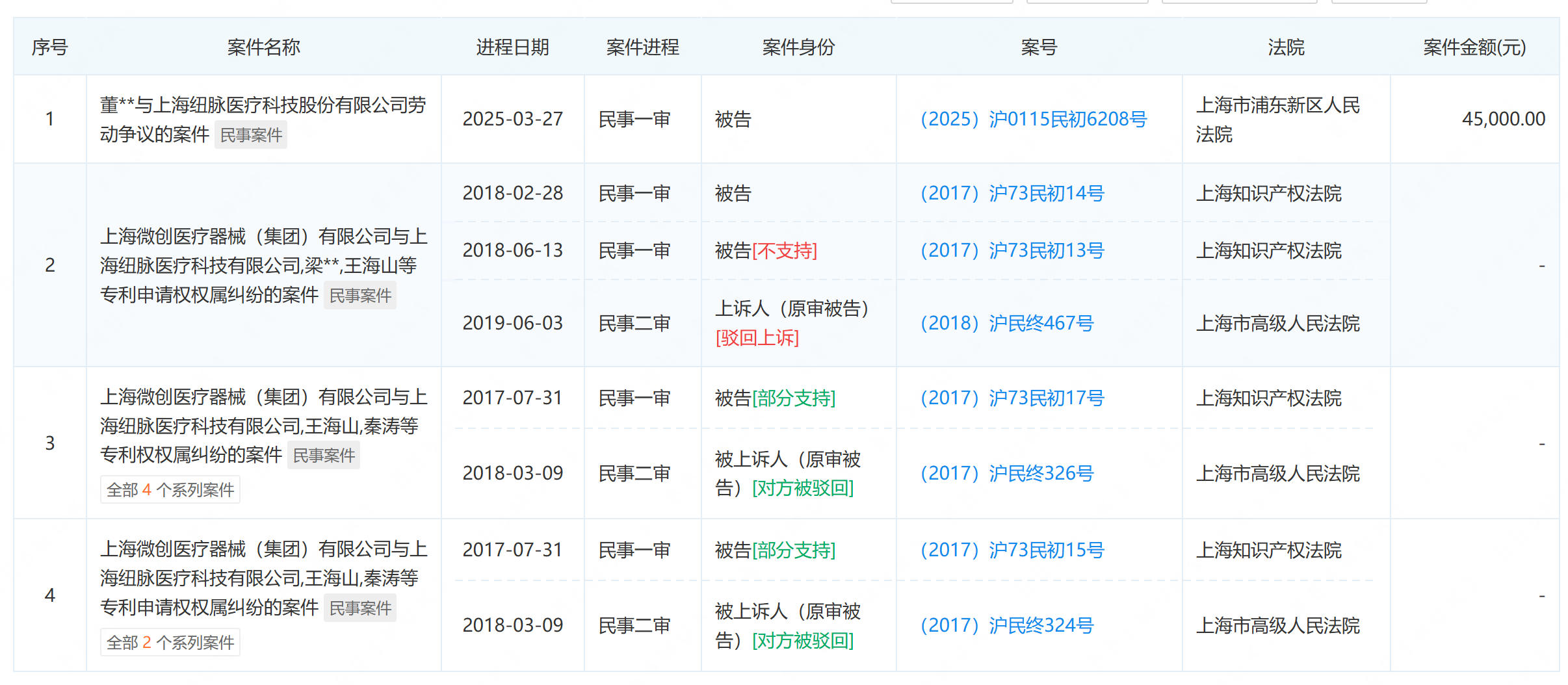The width and height of the screenshot is (1568, 685).
Task: Click the 案件进程 column header
Action: pyautogui.click(x=642, y=47)
